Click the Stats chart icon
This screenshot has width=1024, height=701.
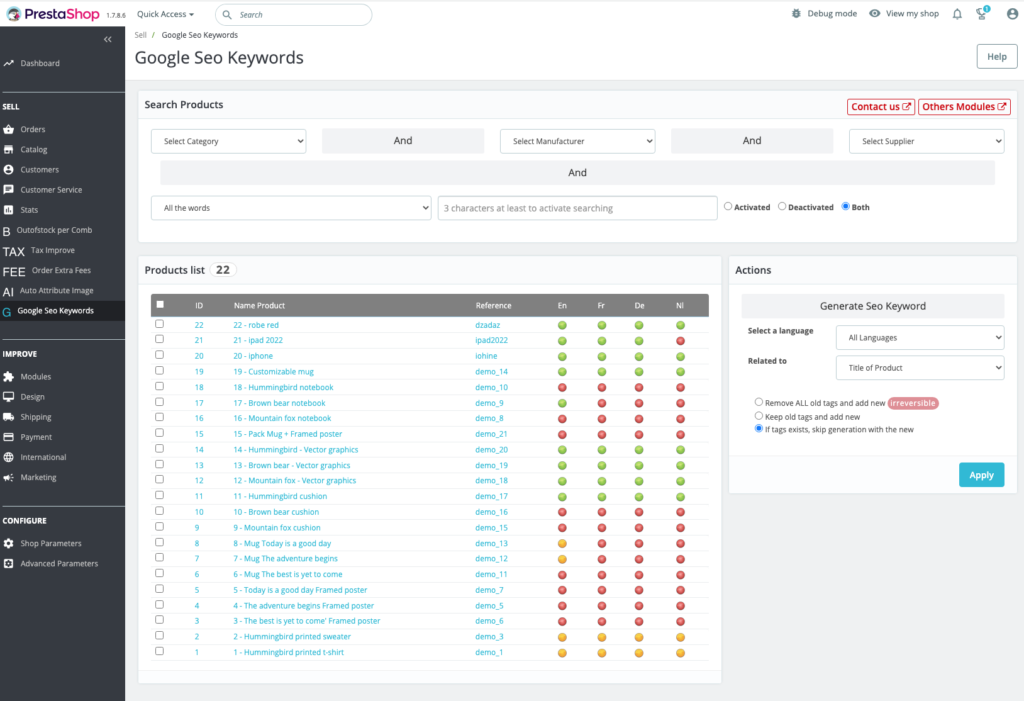click(x=8, y=210)
